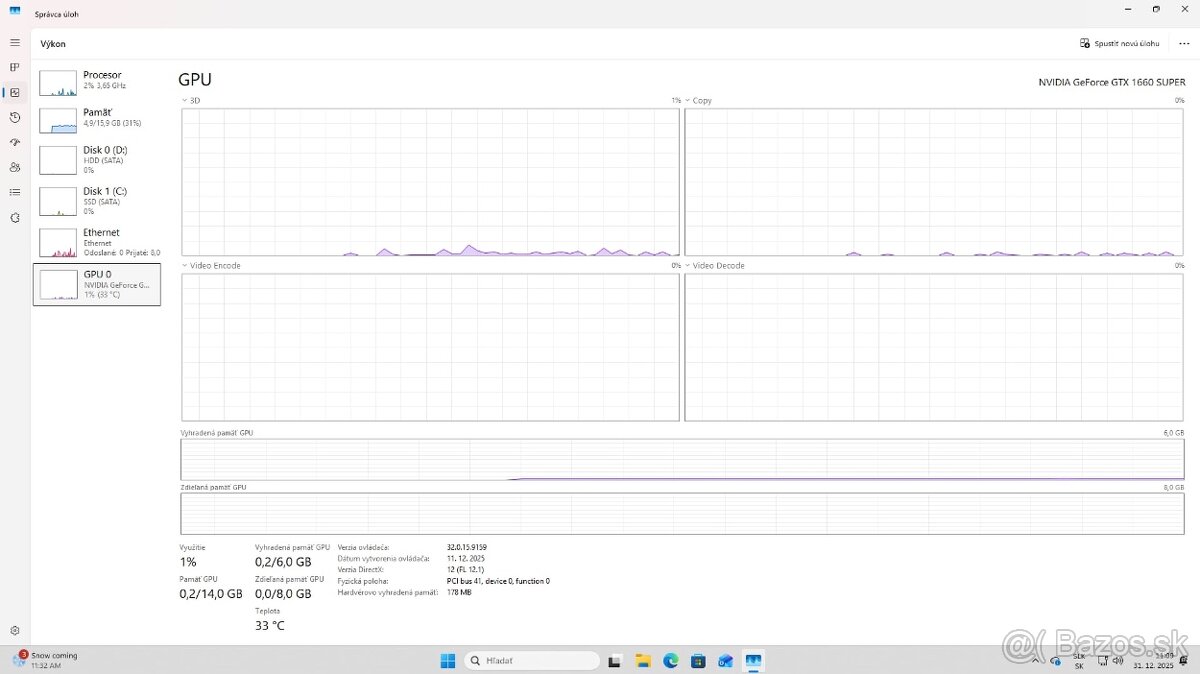Open the Processes page icon in sidebar
Image resolution: width=1200 pixels, height=674 pixels.
[x=15, y=67]
